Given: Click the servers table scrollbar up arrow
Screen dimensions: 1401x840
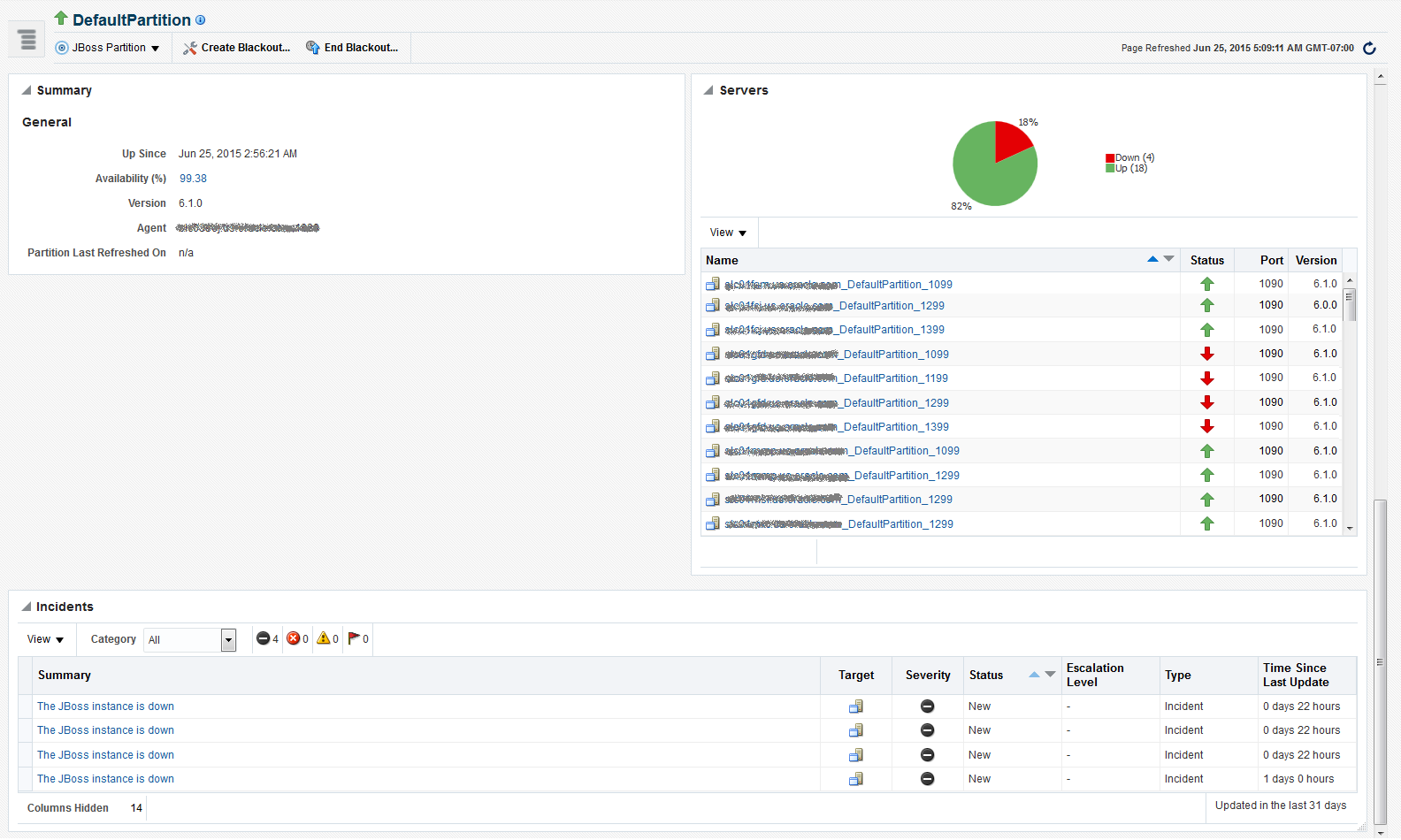Looking at the screenshot, I should coord(1349,279).
